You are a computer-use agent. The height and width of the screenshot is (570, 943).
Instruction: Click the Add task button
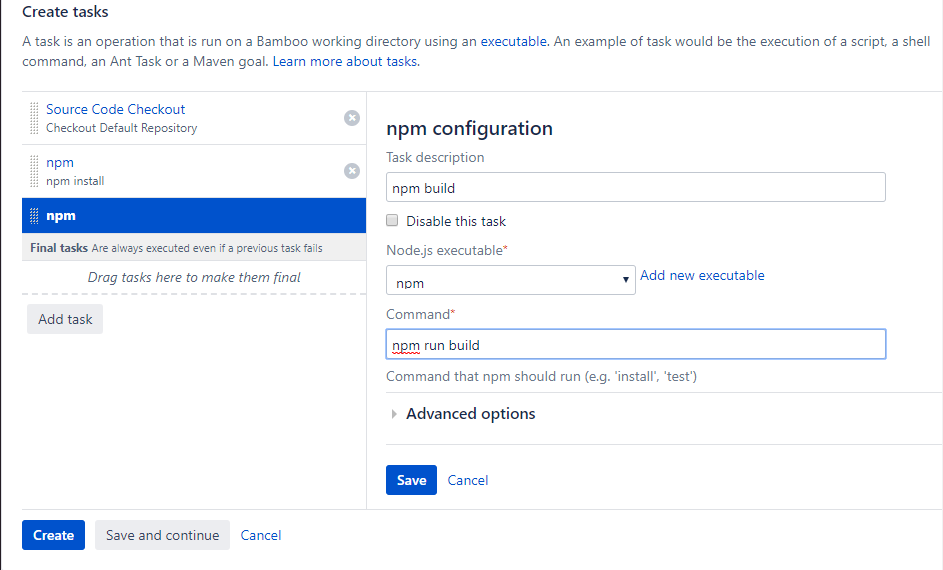click(65, 319)
